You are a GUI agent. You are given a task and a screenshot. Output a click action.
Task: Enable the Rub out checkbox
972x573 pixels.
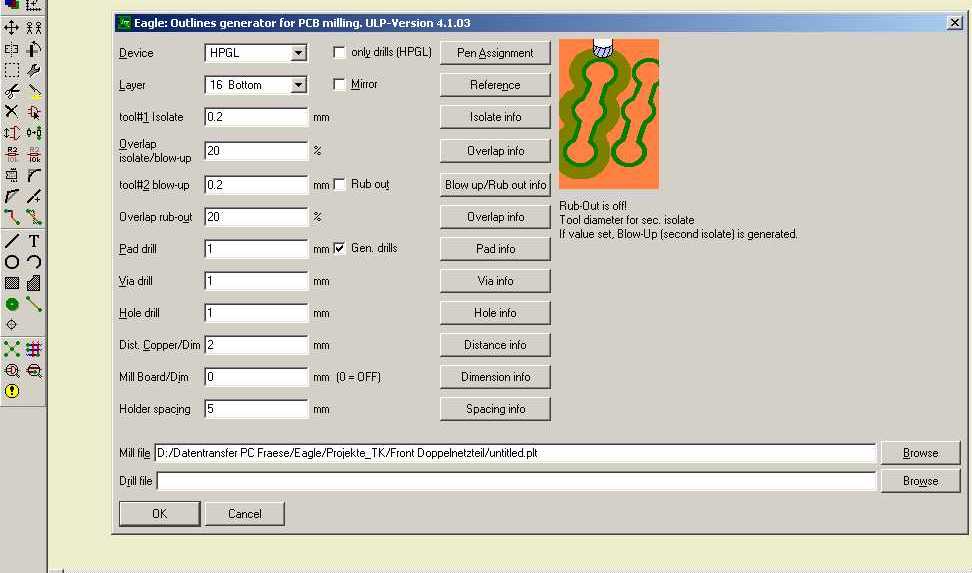tap(339, 184)
